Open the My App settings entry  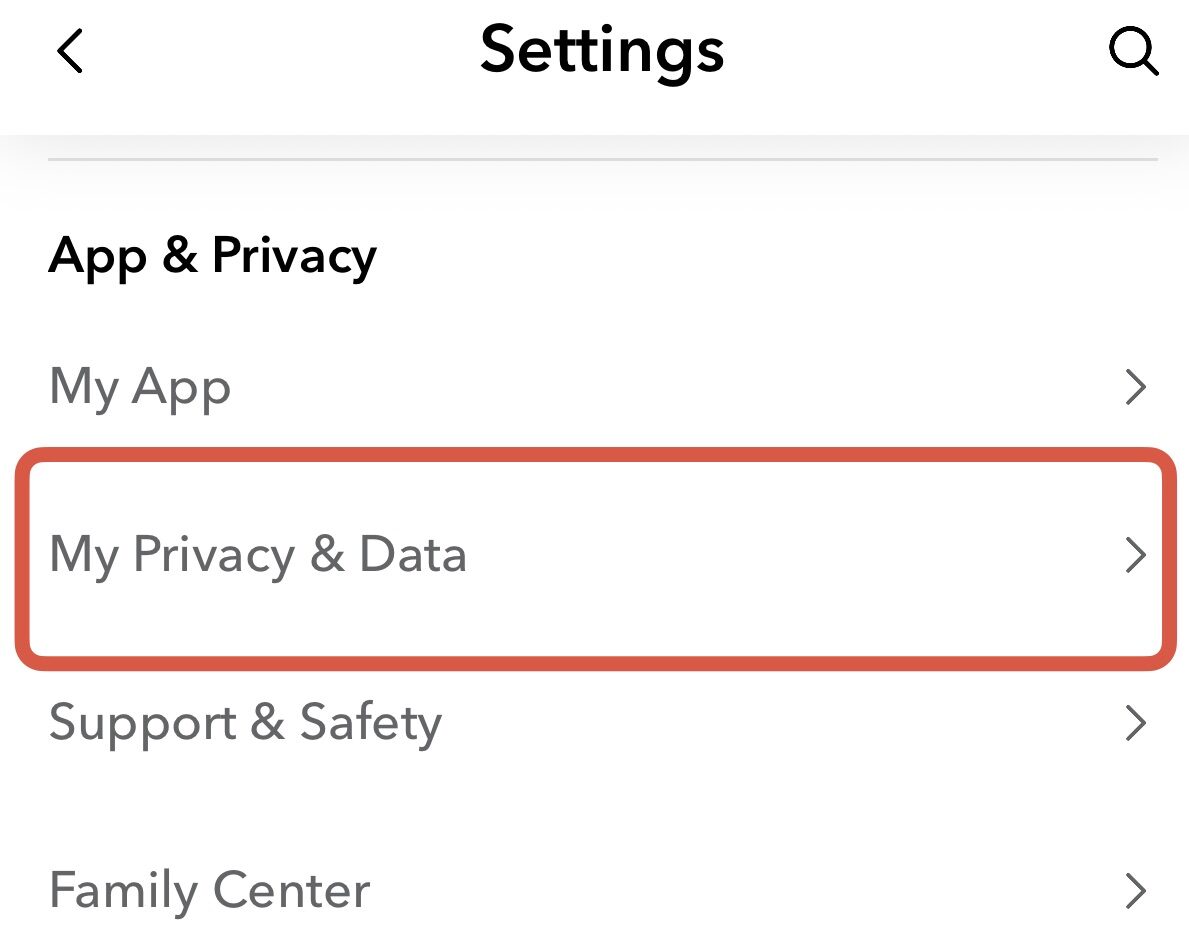click(x=140, y=387)
